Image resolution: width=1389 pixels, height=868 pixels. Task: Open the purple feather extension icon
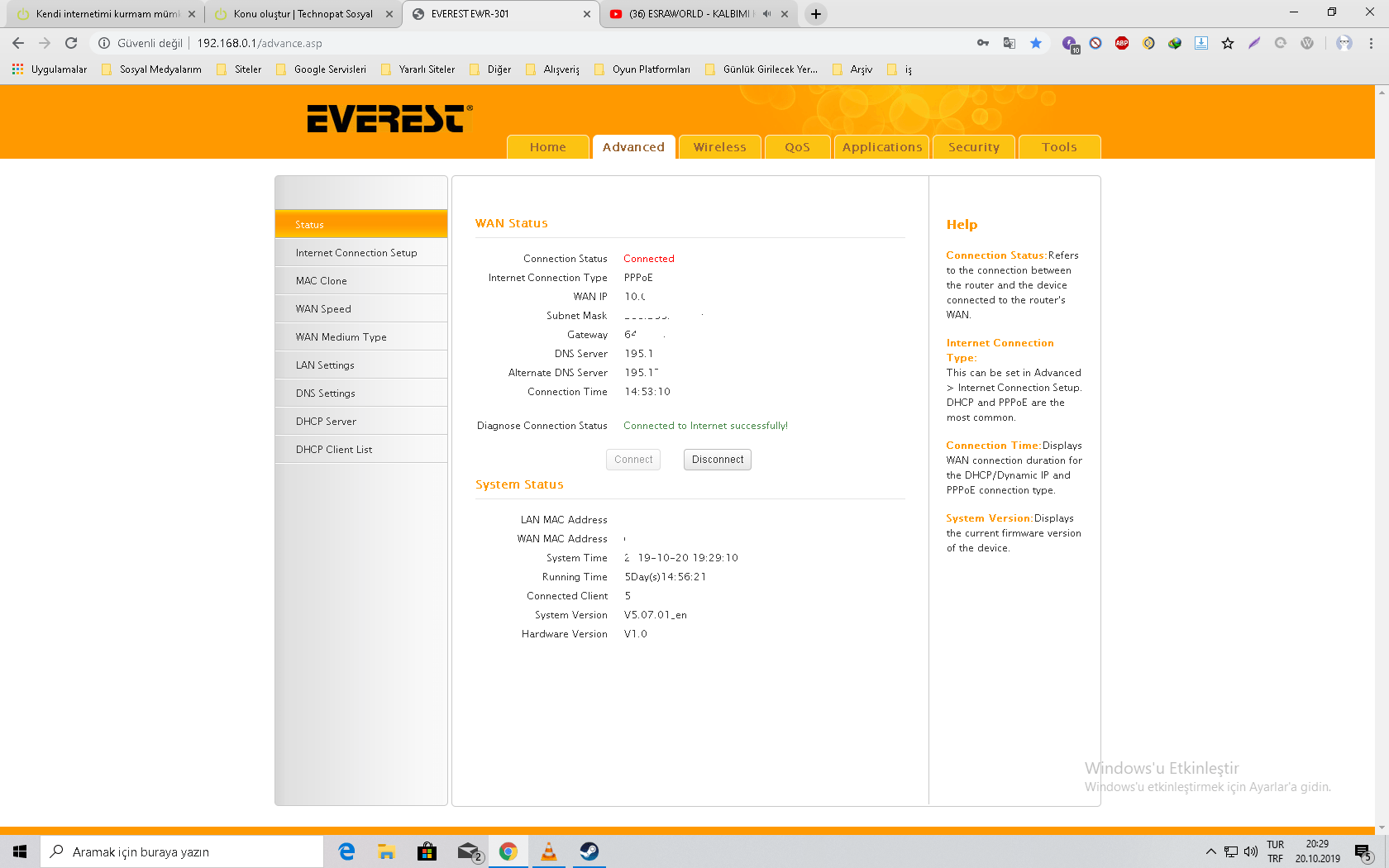point(1254,43)
